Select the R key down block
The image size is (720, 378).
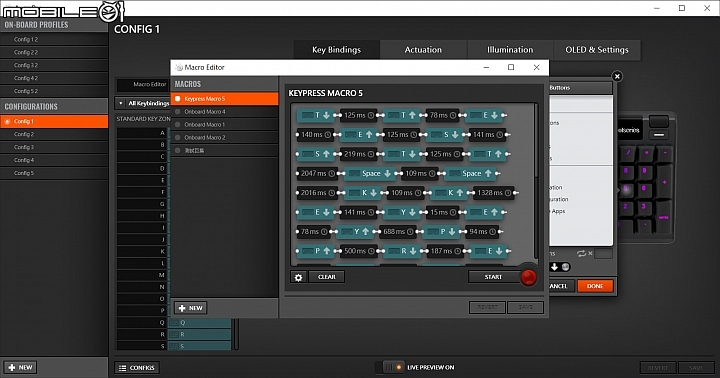(403, 251)
